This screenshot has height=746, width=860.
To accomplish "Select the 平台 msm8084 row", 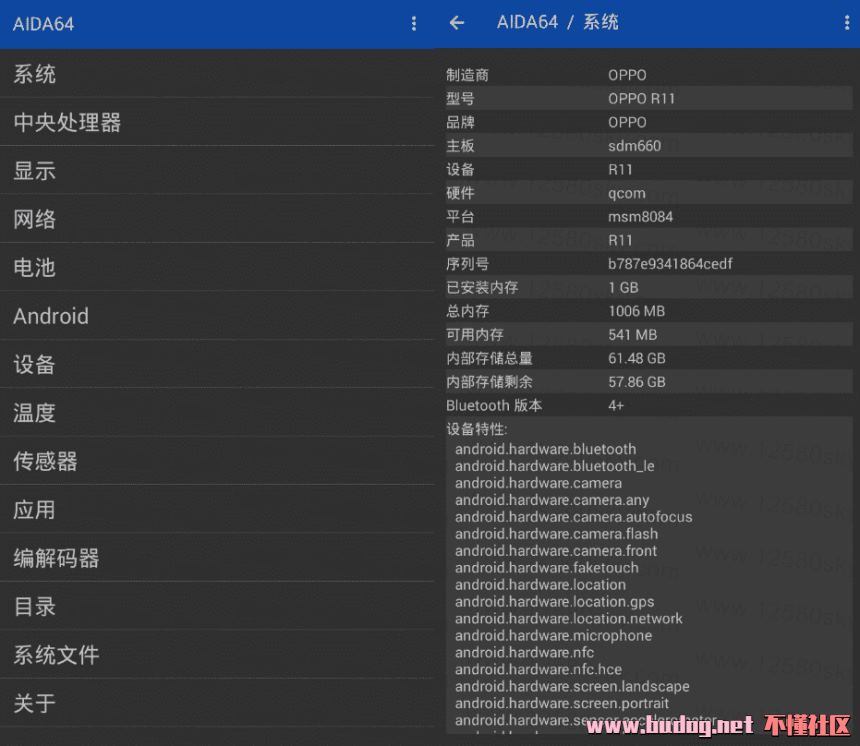I will [649, 216].
